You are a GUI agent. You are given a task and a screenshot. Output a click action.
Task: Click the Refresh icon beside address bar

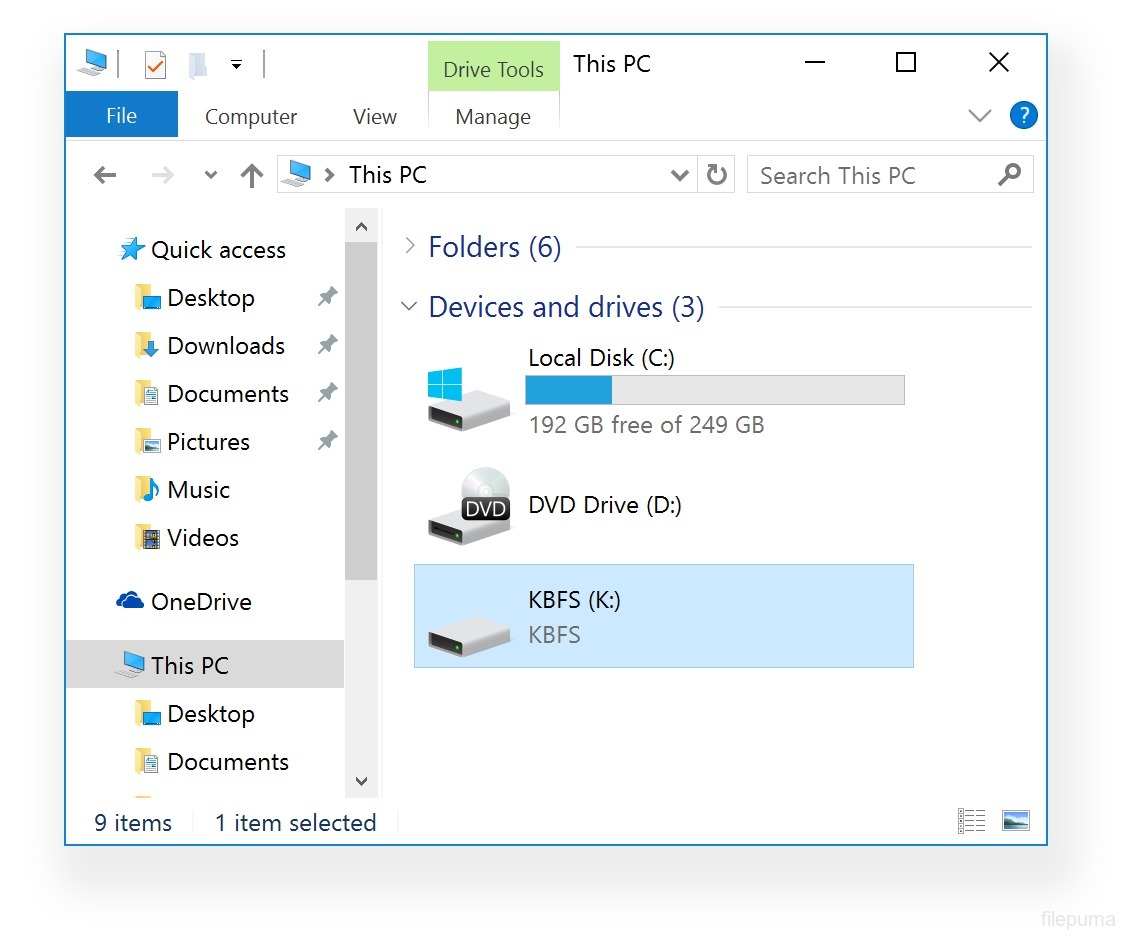(x=716, y=175)
